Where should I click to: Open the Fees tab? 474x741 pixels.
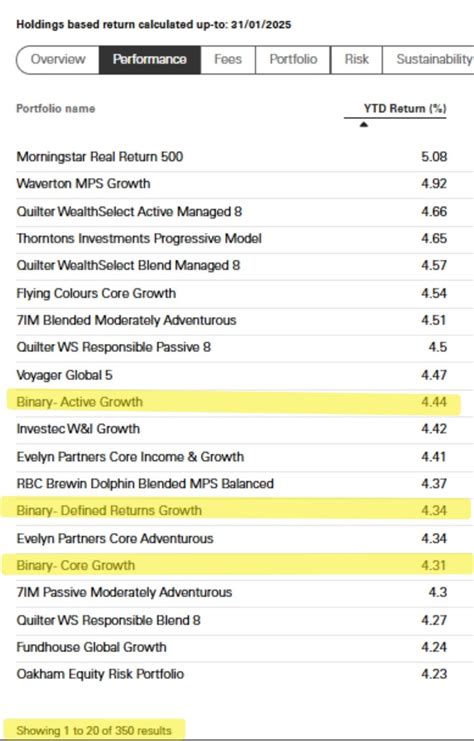coord(228,60)
